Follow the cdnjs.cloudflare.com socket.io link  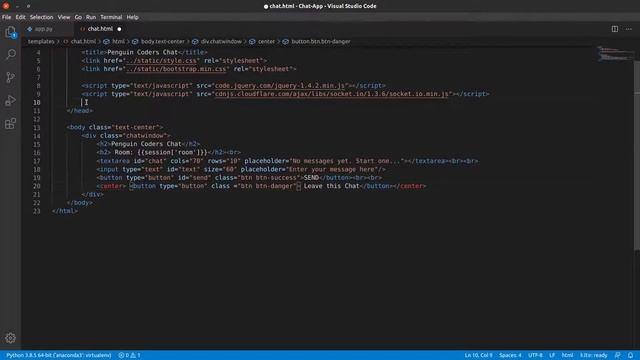331,94
